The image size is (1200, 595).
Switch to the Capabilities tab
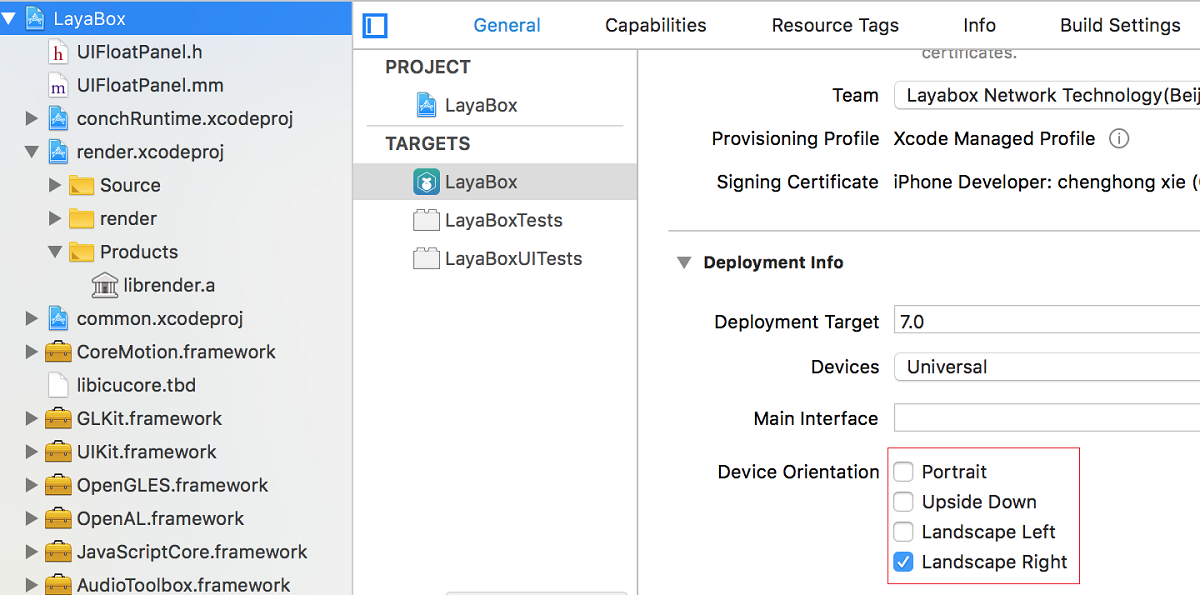click(x=656, y=26)
